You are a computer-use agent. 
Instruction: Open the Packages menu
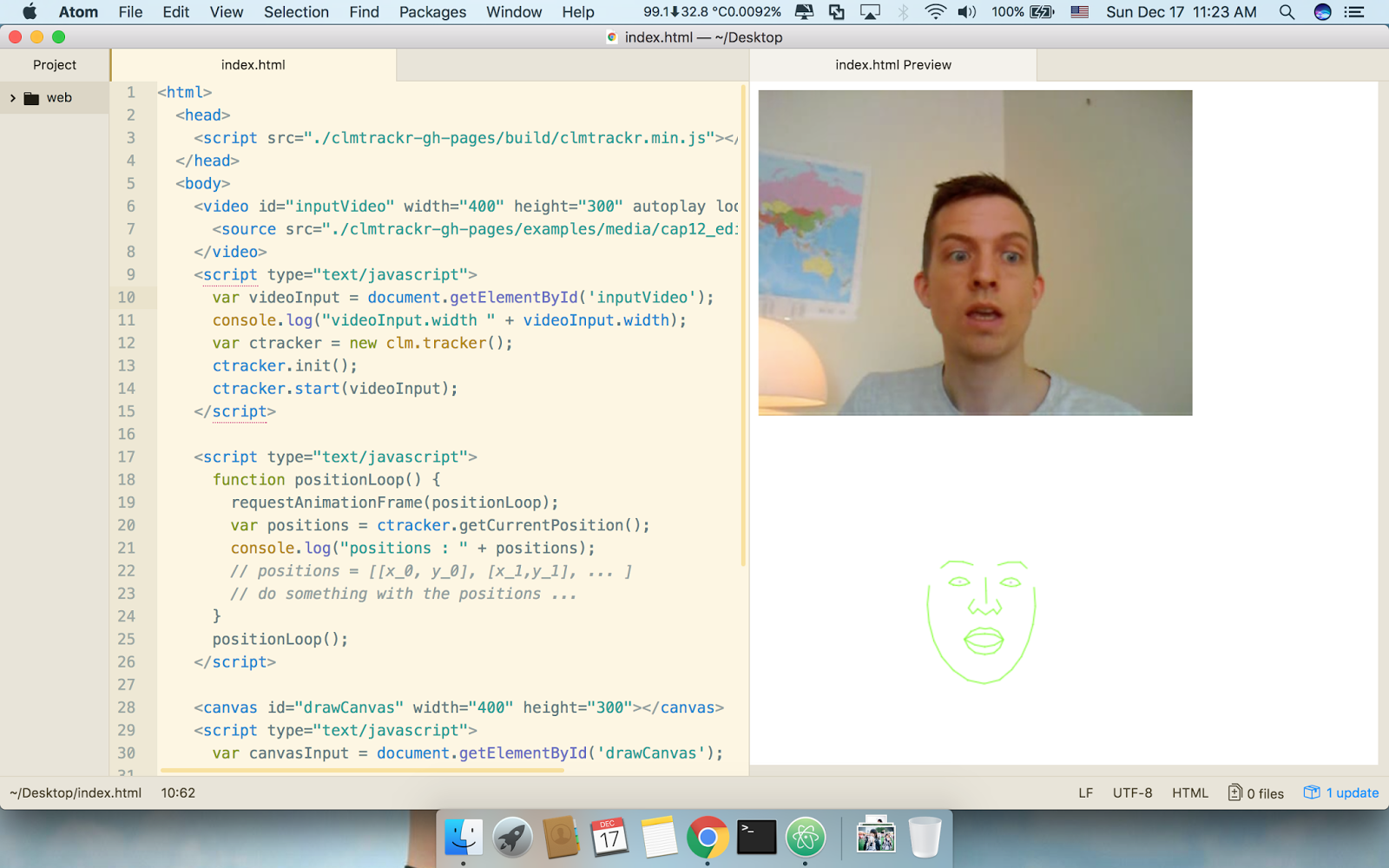432,12
